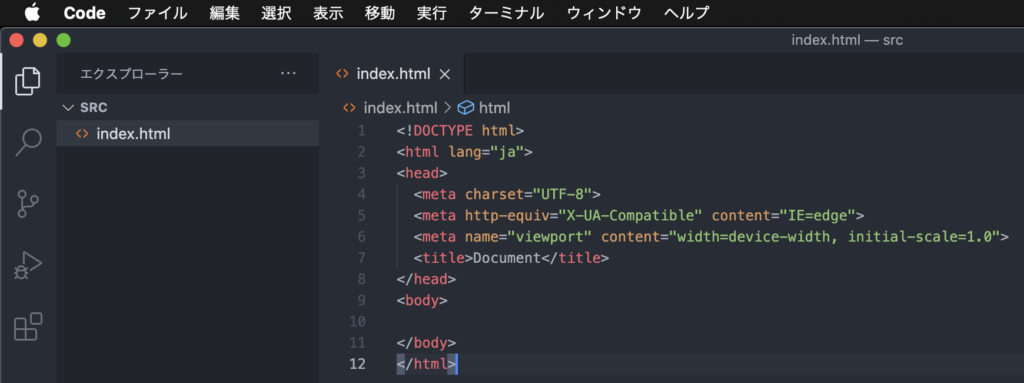Image resolution: width=1024 pixels, height=383 pixels.
Task: Open the Run and Debug view icon
Action: [27, 265]
